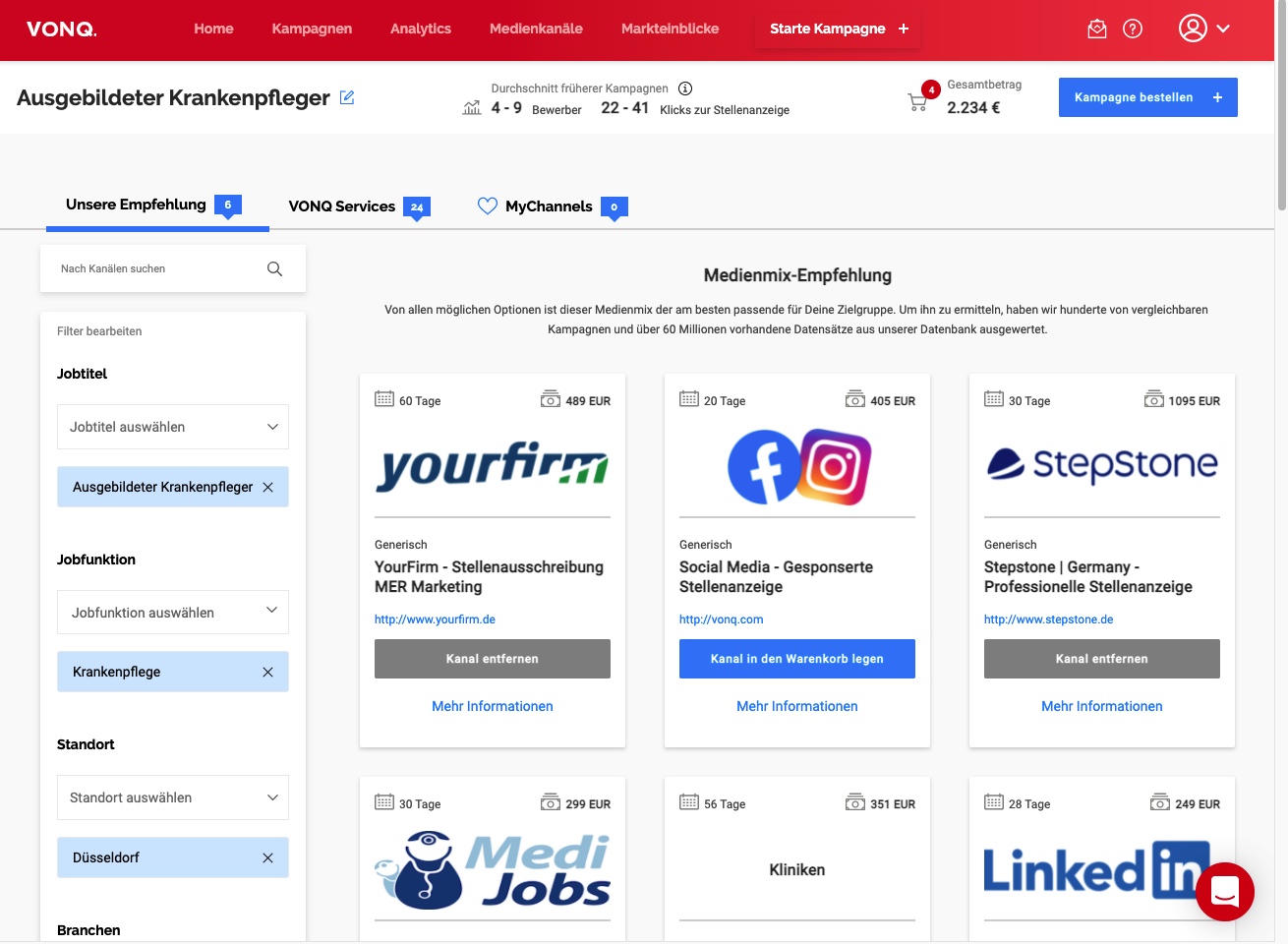Remove YourFirm channel via Kanal entfernen
1288x944 pixels.
[493, 659]
